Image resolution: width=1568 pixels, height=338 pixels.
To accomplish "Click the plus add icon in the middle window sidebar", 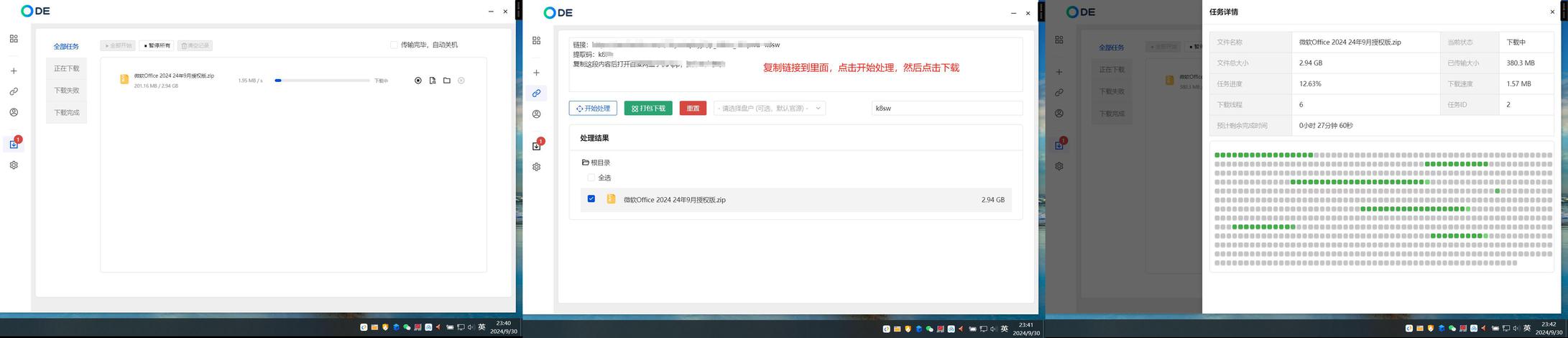I will [536, 73].
